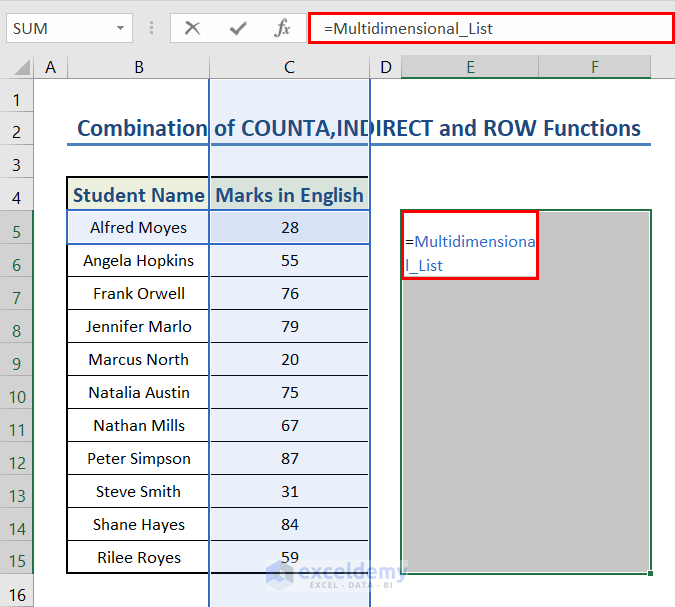Select the Alfred Moyes cell
Viewport: 675px width, 607px height.
pos(138,228)
